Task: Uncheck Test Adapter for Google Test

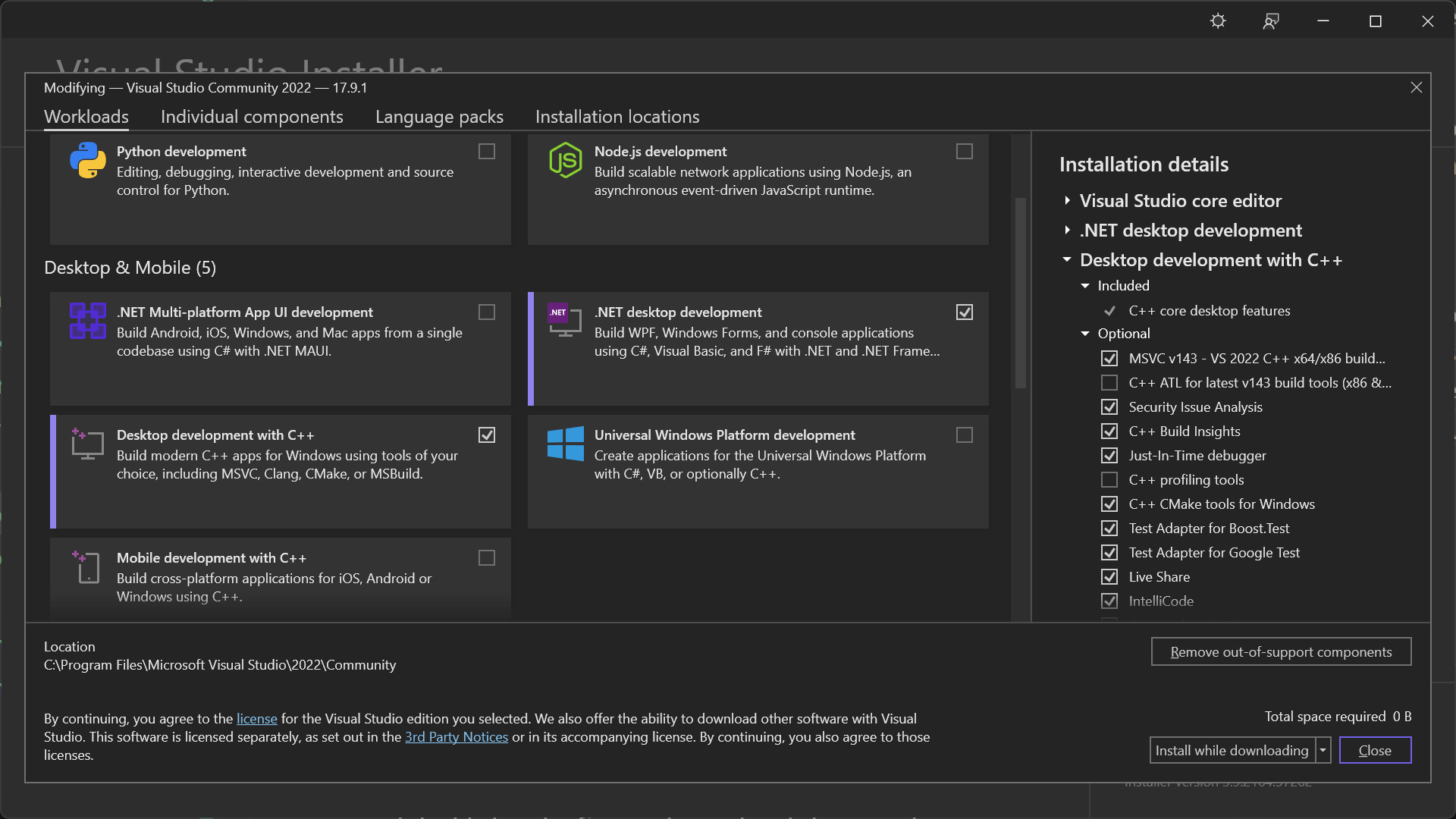Action: [1109, 553]
